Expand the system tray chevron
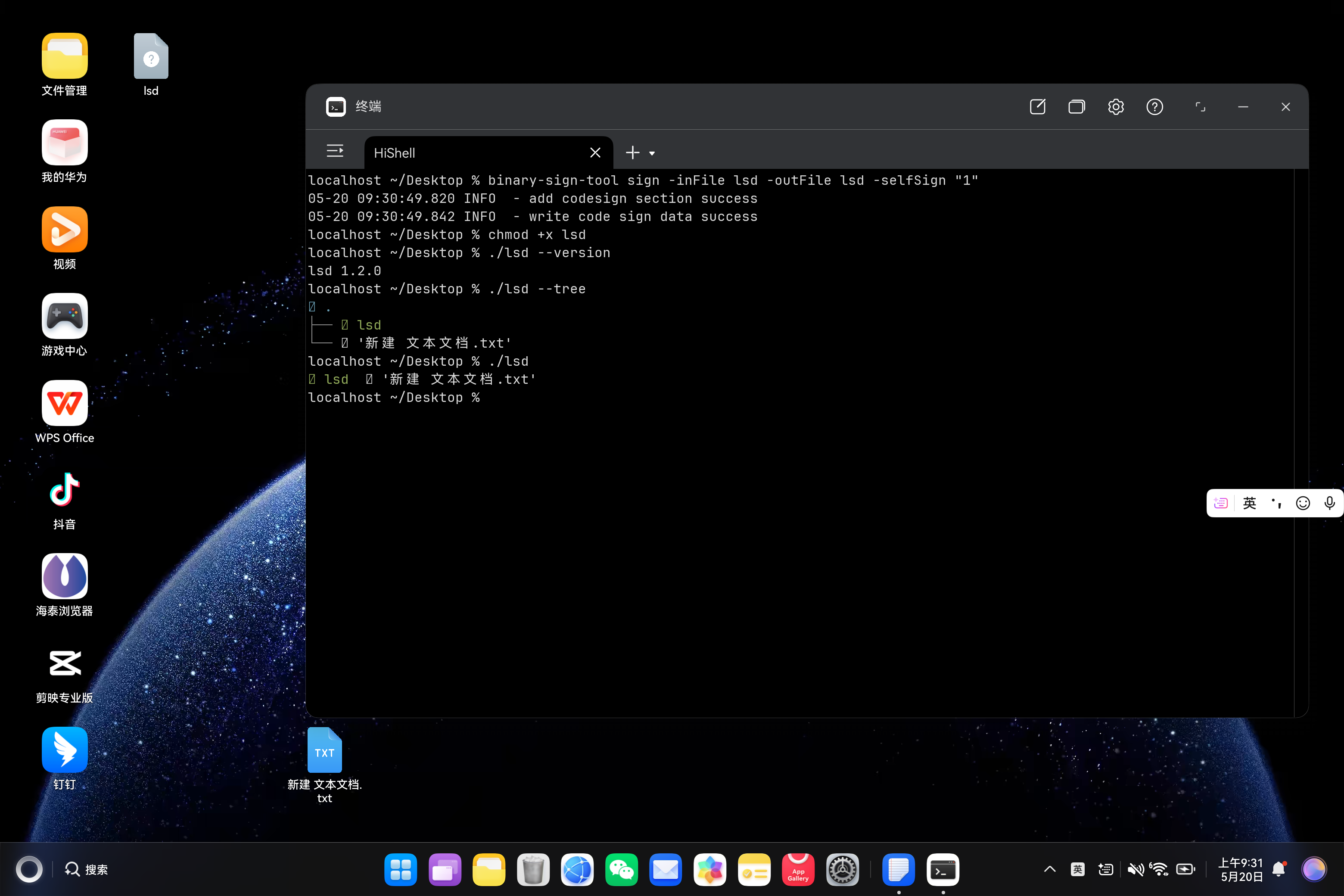Image resolution: width=1344 pixels, height=896 pixels. [x=1050, y=870]
